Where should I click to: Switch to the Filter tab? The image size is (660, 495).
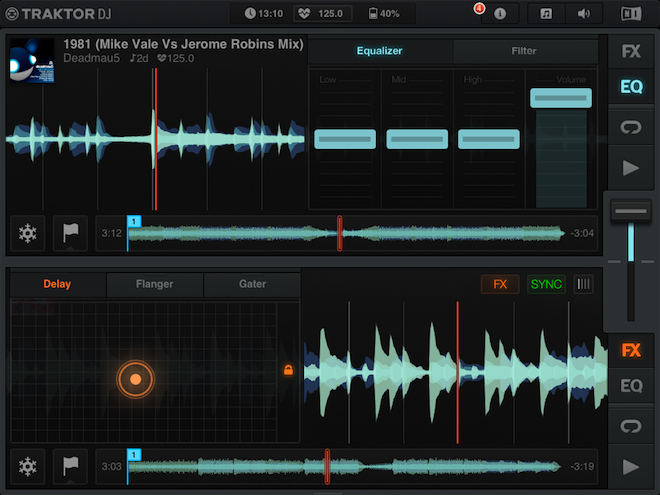pos(523,51)
